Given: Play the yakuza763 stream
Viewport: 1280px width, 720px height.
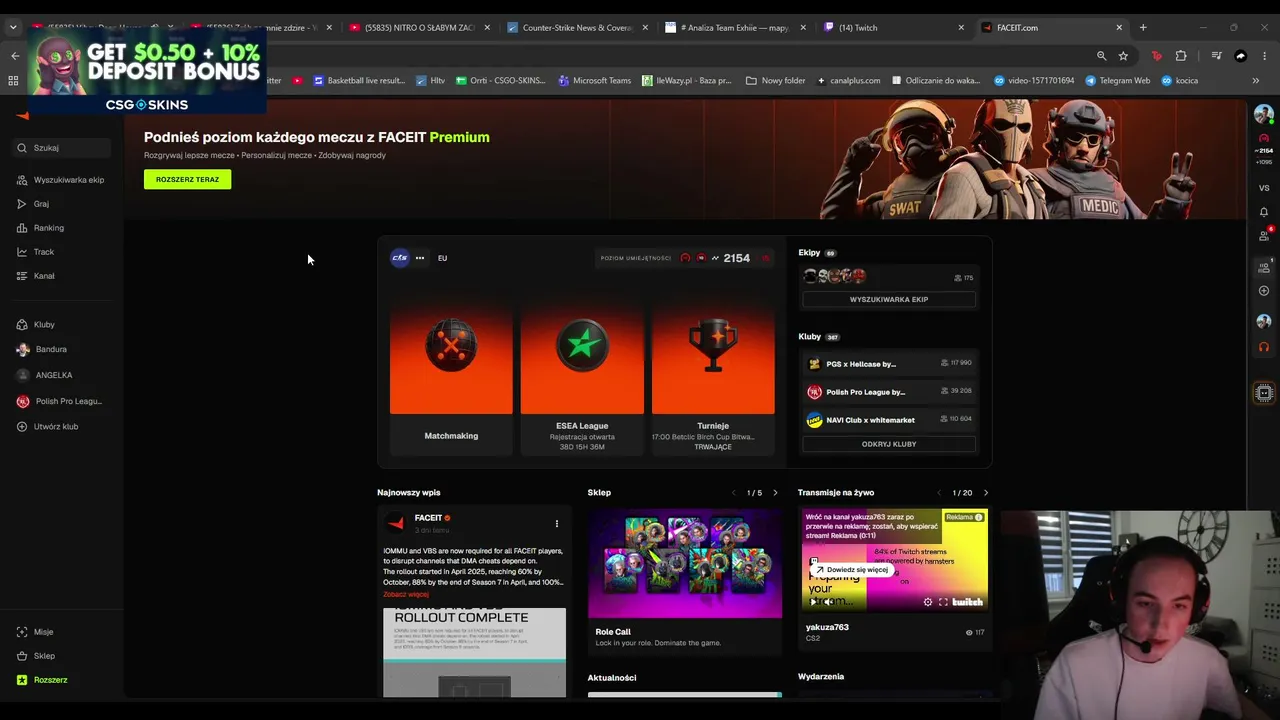Looking at the screenshot, I should click(814, 602).
